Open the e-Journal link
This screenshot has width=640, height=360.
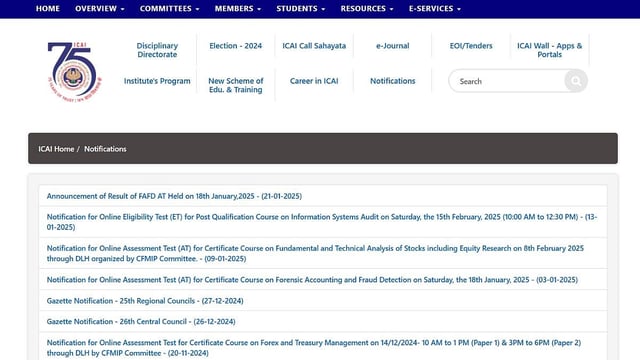pyautogui.click(x=393, y=46)
